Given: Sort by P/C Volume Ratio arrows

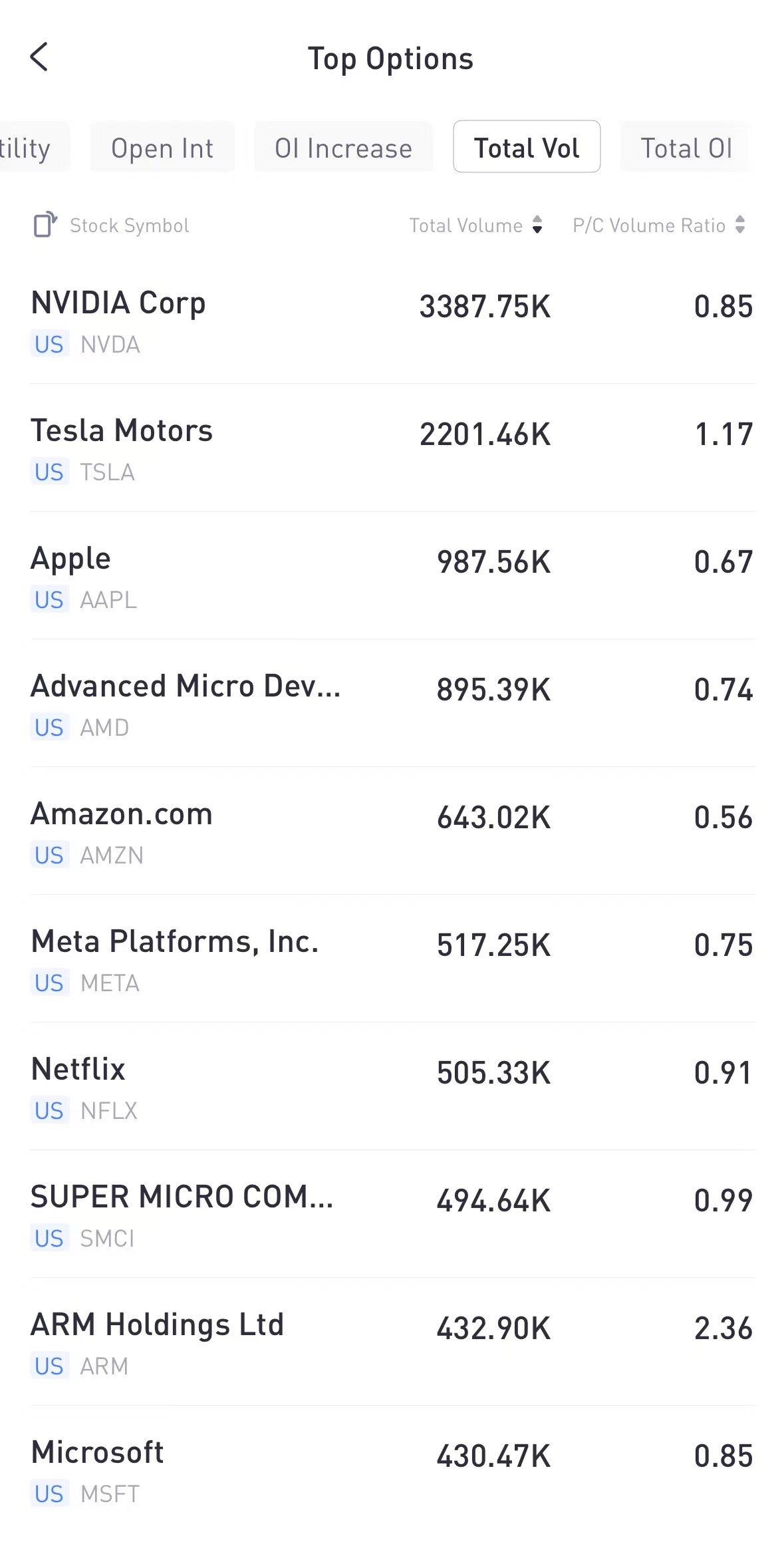Looking at the screenshot, I should [x=739, y=225].
